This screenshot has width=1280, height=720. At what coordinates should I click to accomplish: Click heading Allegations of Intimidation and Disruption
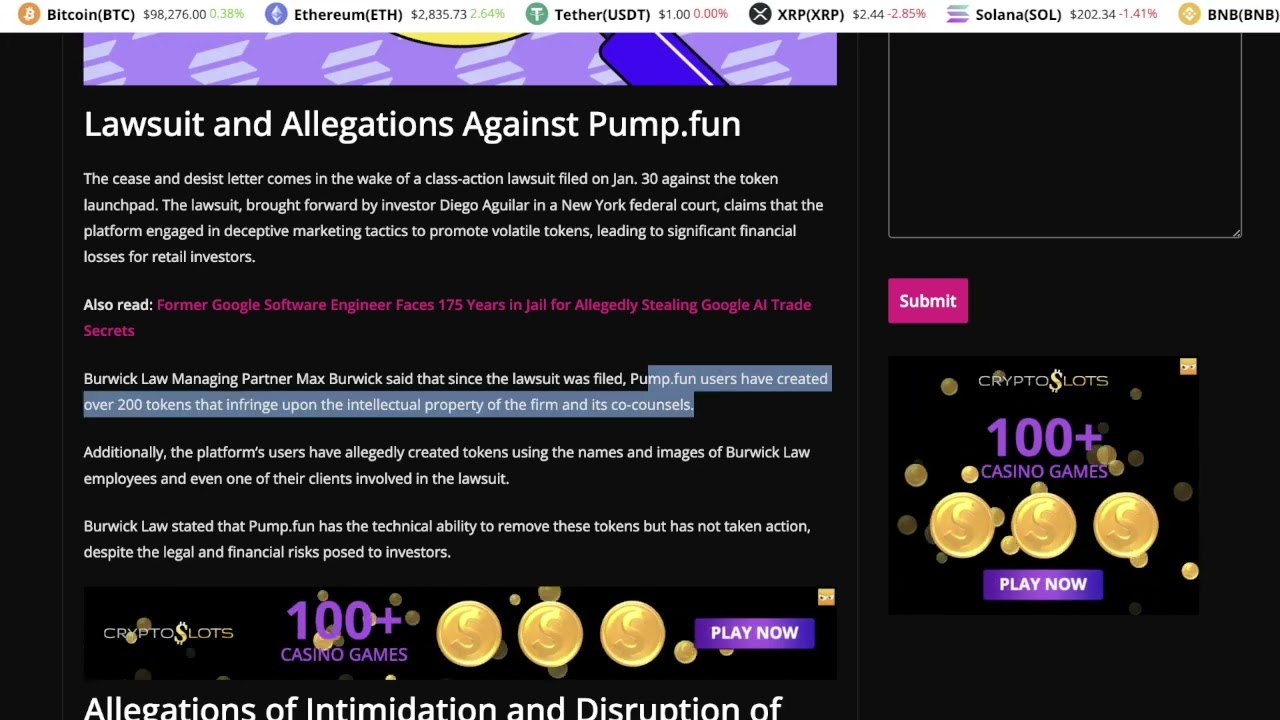pos(432,707)
